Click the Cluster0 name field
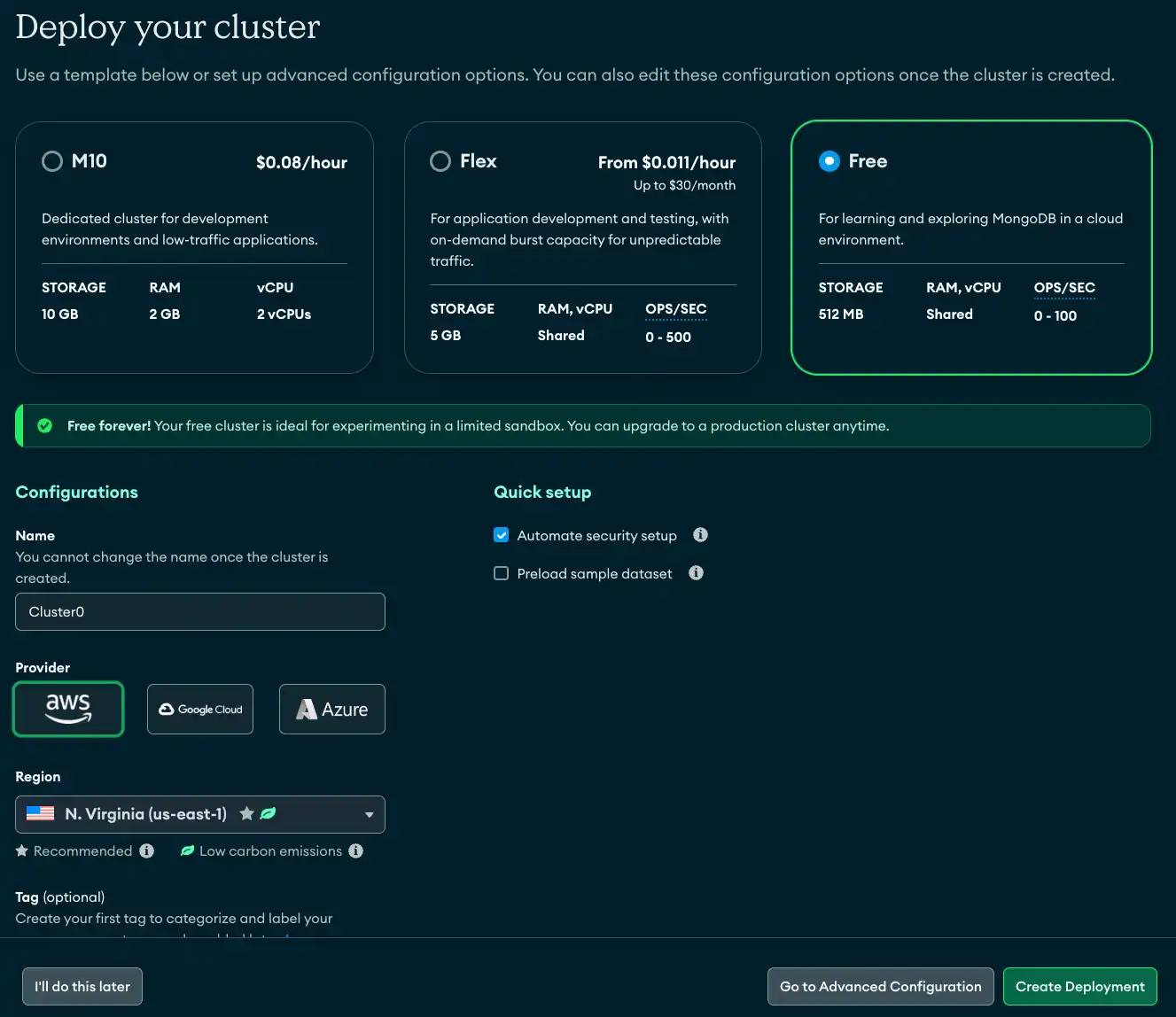Screen dimensions: 1176x1017 (x=200, y=611)
